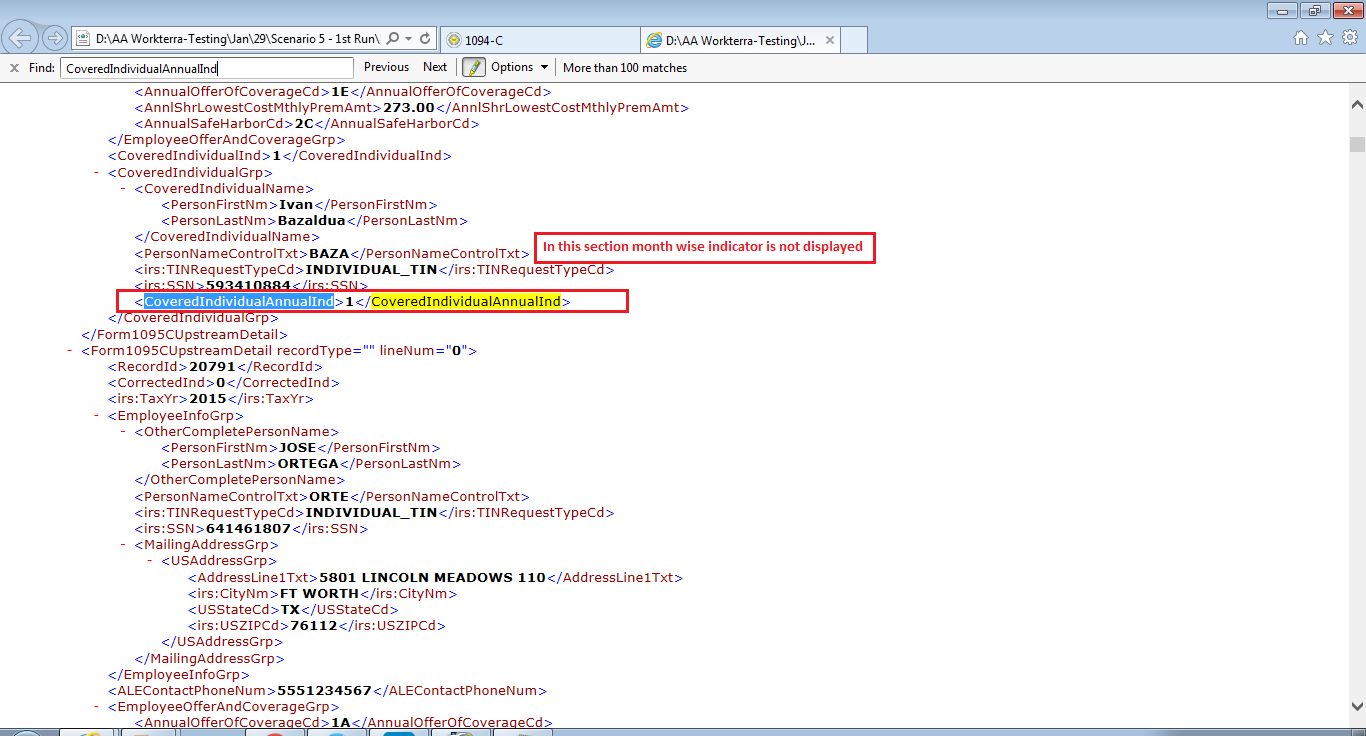
Task: Click into the Find text field
Action: point(206,68)
